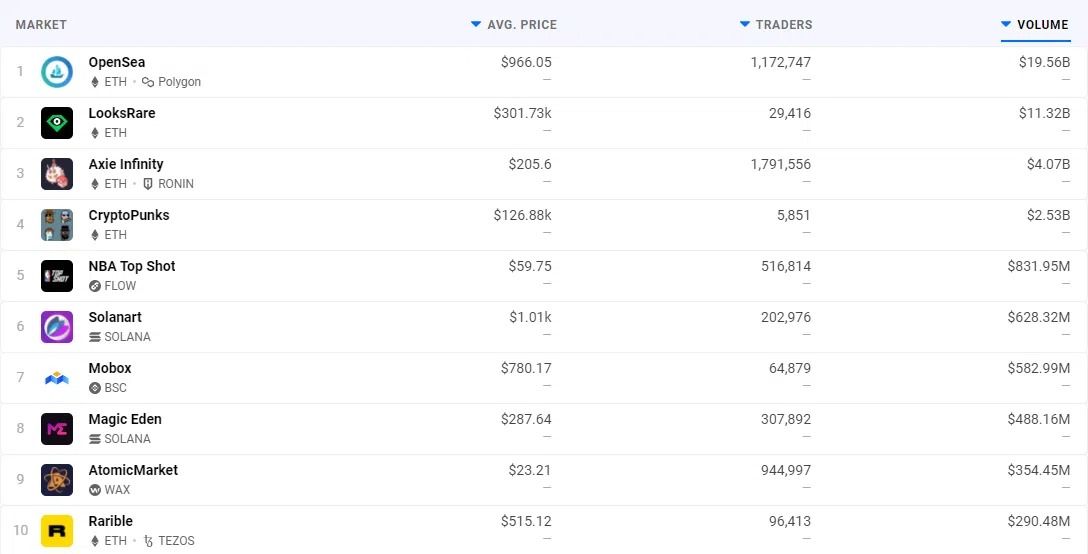Image resolution: width=1088 pixels, height=554 pixels.
Task: Sort table by Avg. Price column
Action: click(x=521, y=25)
